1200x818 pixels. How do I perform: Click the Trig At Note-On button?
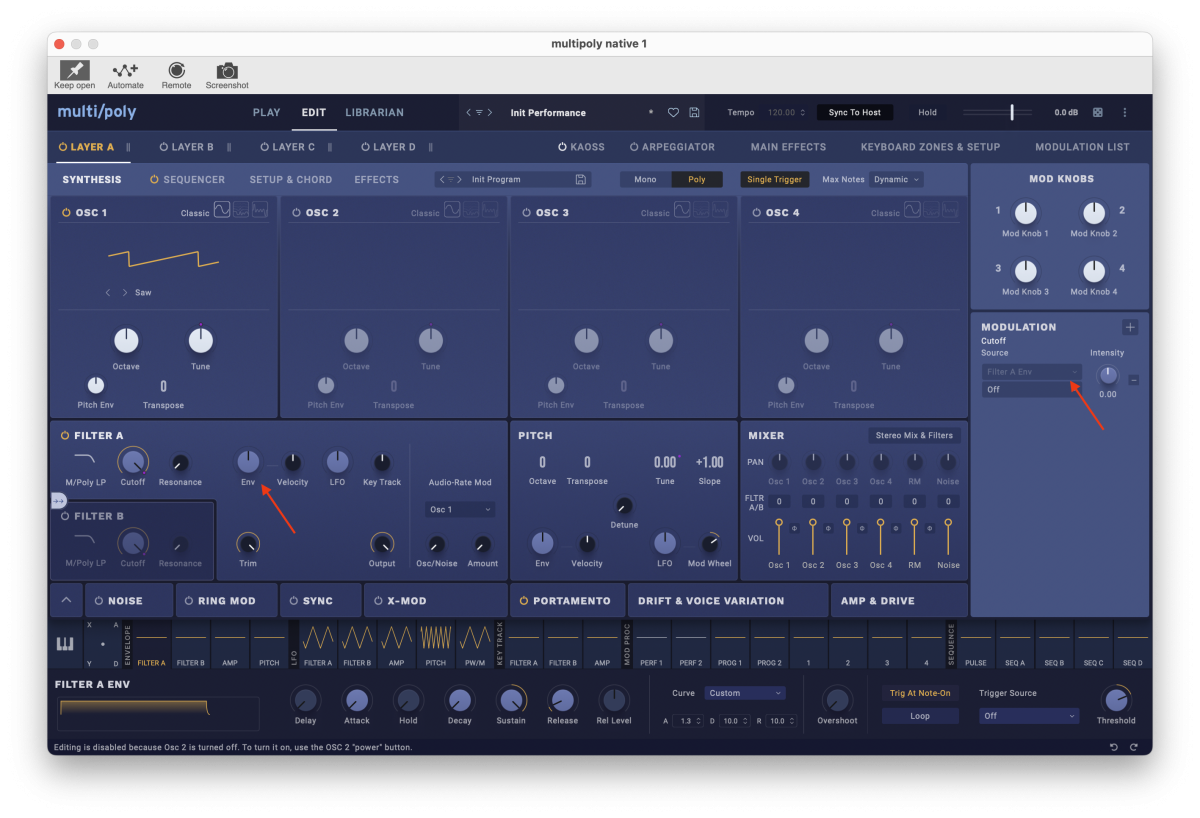(x=920, y=693)
